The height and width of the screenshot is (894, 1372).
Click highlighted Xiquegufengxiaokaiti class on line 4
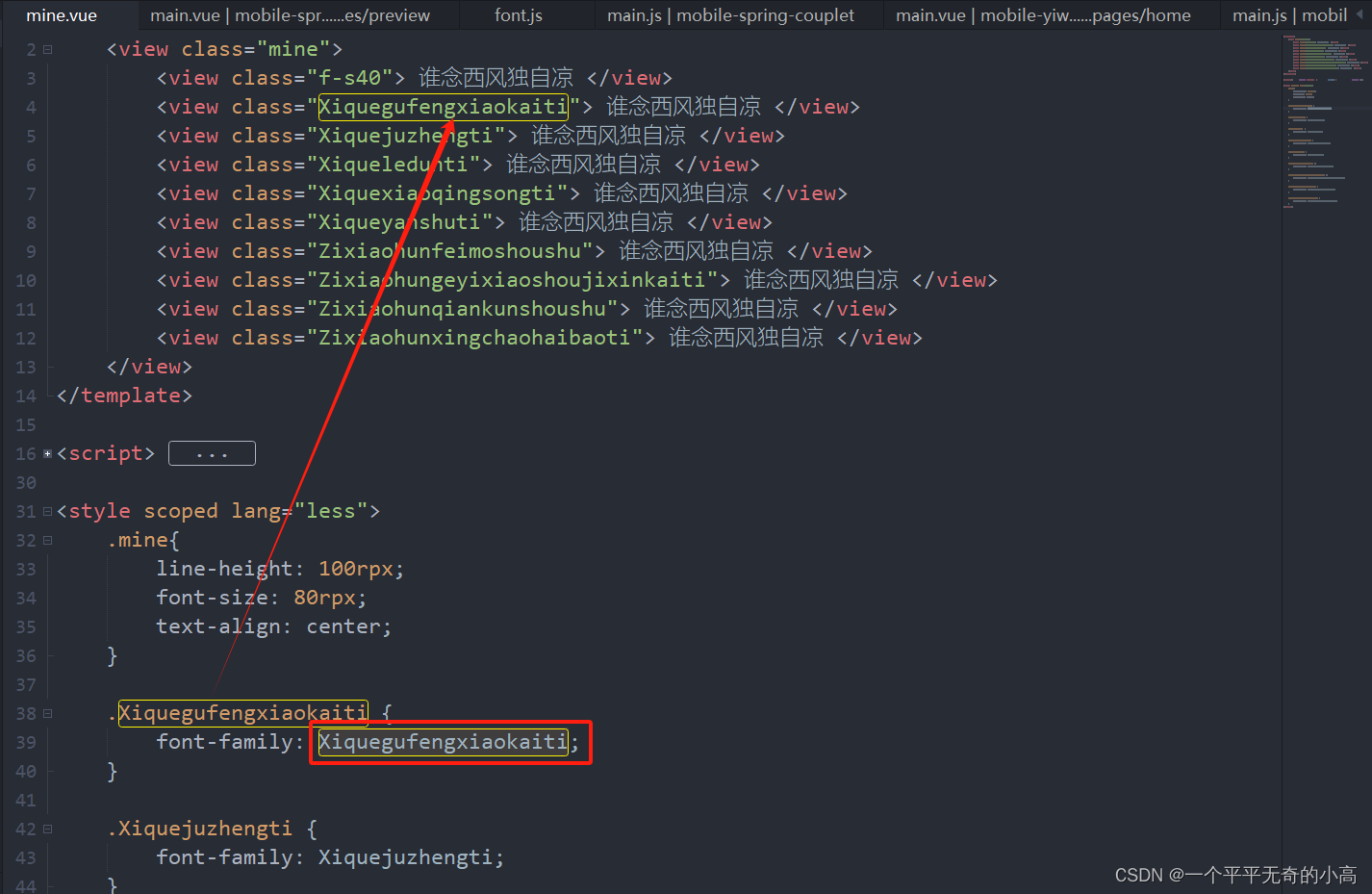click(444, 107)
